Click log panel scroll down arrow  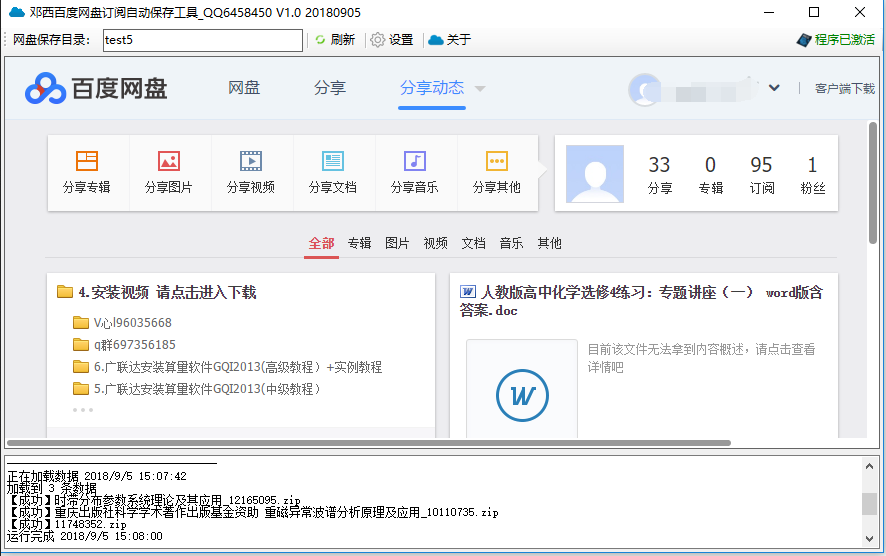point(870,538)
